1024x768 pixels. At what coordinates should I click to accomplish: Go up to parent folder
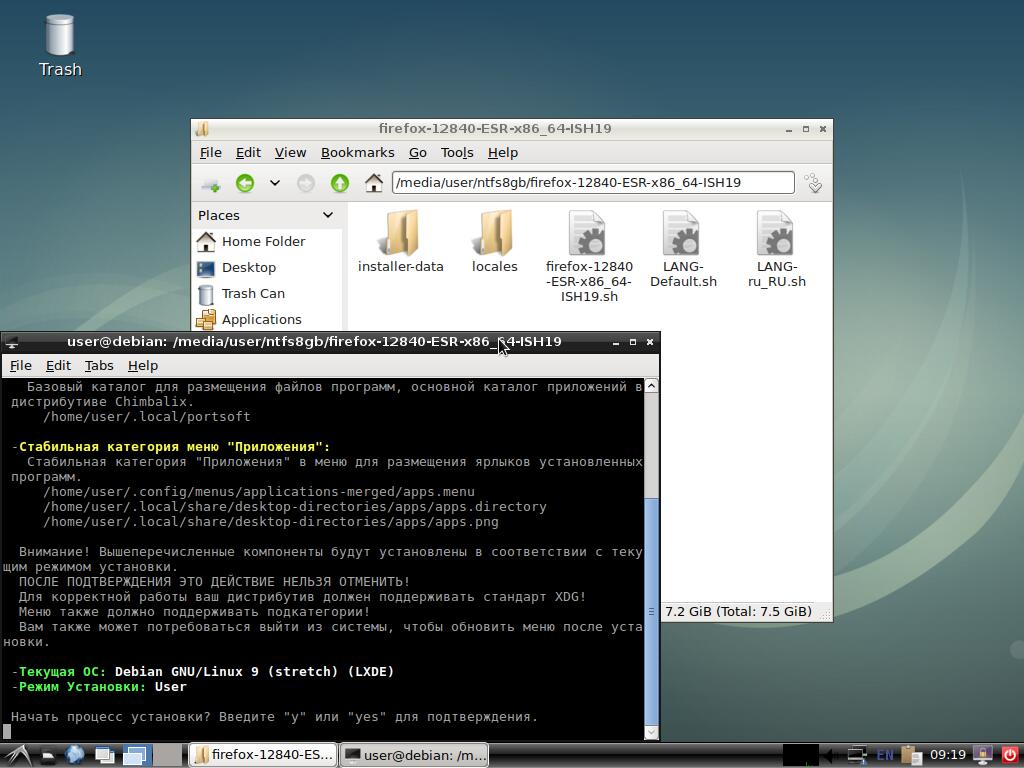coord(340,183)
